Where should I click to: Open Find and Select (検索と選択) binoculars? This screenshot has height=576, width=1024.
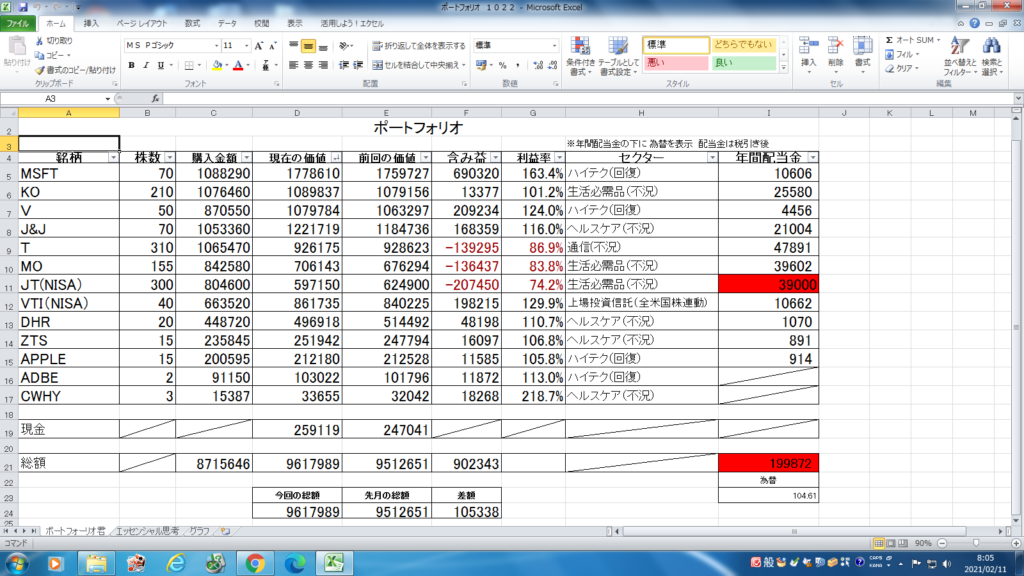pos(991,56)
